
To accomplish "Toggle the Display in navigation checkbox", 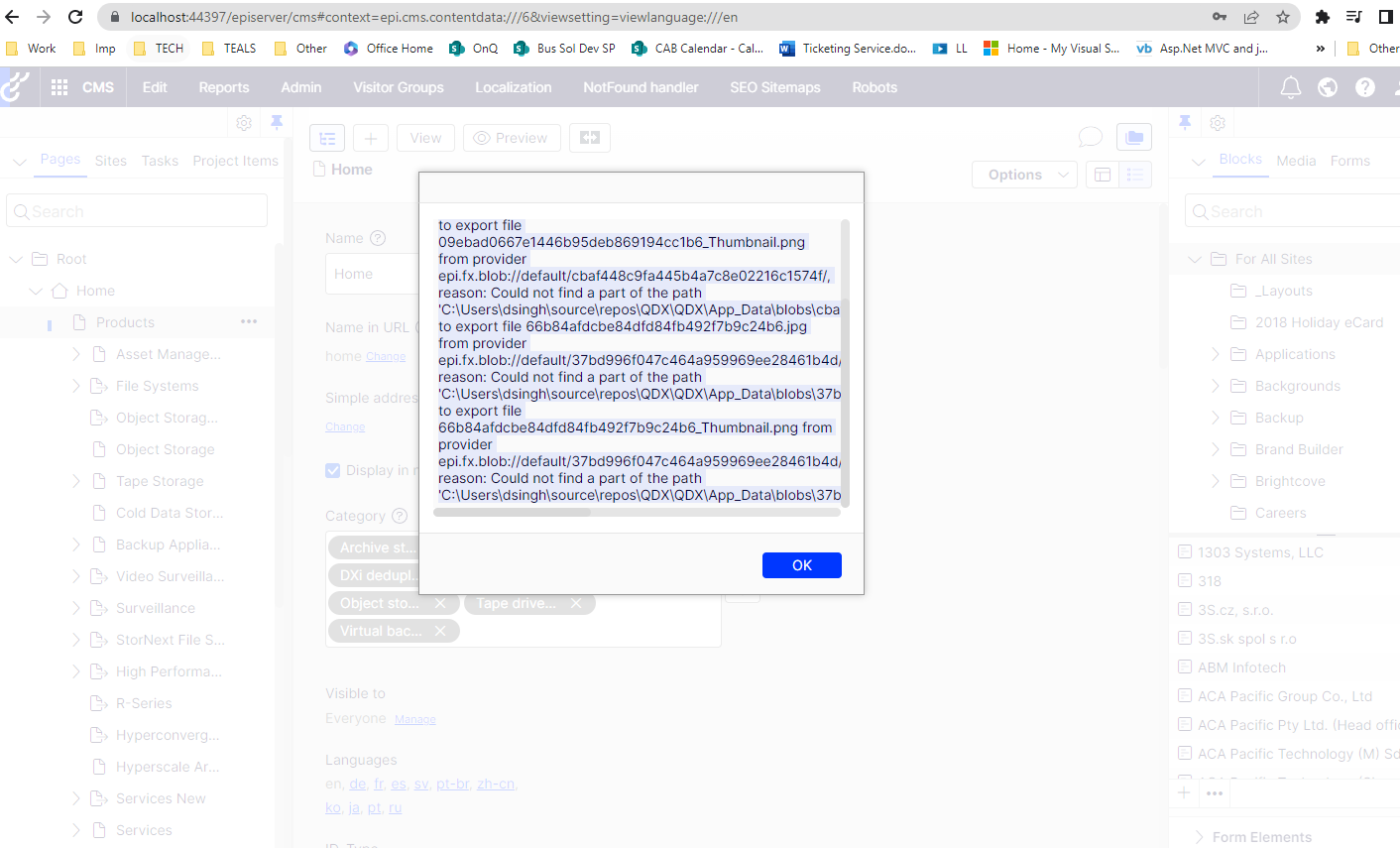I will (x=333, y=470).
